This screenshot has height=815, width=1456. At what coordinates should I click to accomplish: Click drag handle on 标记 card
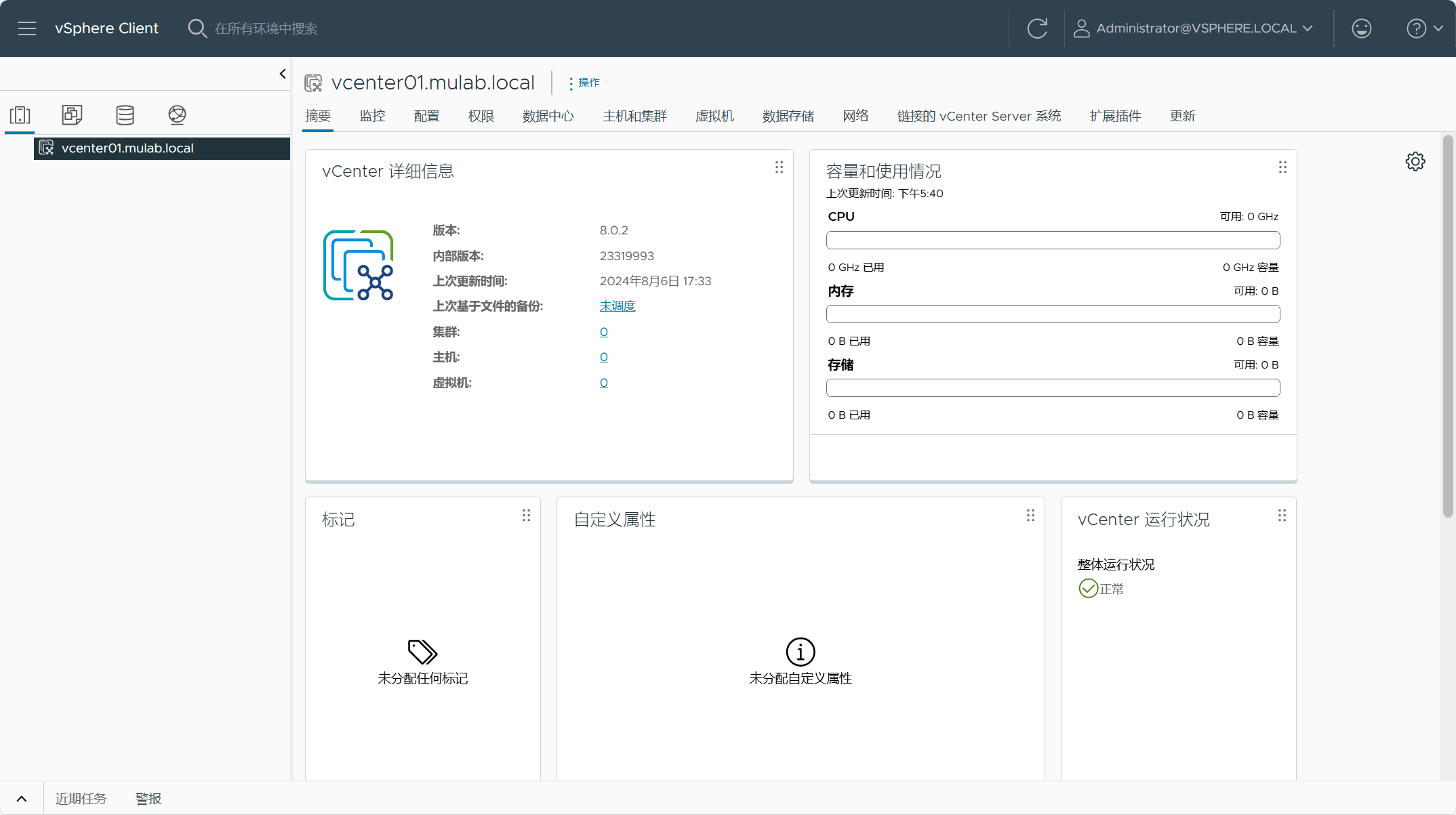click(526, 516)
